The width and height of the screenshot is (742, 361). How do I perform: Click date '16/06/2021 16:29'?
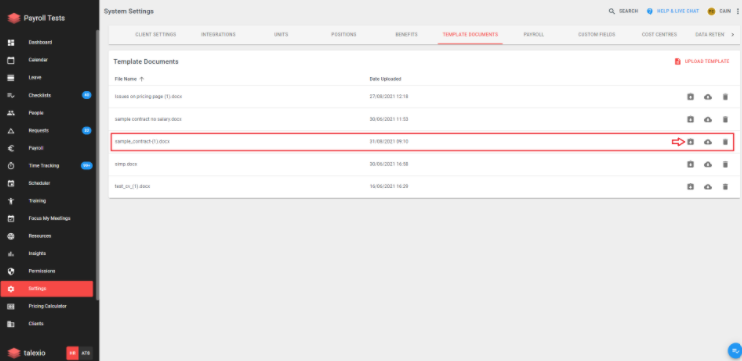389,186
